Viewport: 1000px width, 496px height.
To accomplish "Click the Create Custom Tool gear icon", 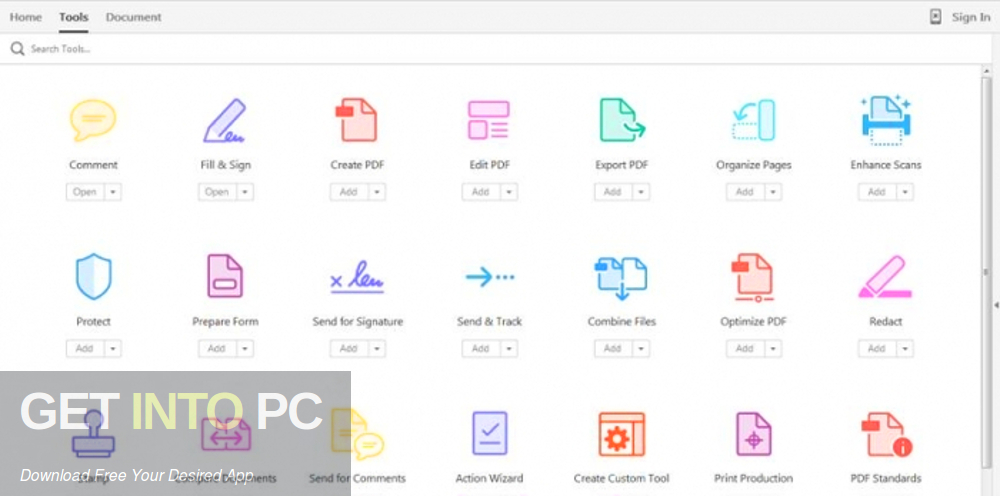I will pyautogui.click(x=621, y=434).
